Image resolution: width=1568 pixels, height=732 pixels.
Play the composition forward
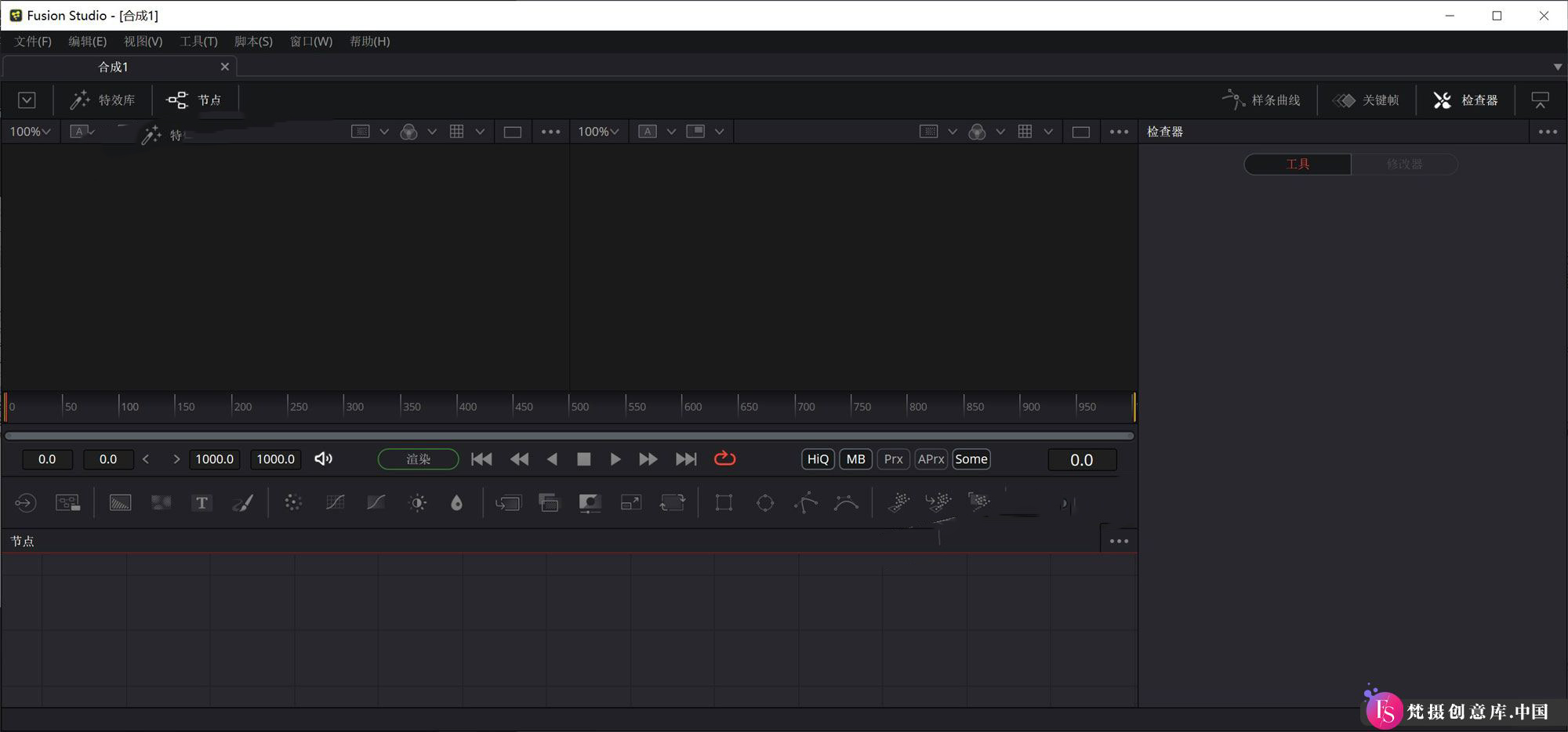tap(615, 459)
